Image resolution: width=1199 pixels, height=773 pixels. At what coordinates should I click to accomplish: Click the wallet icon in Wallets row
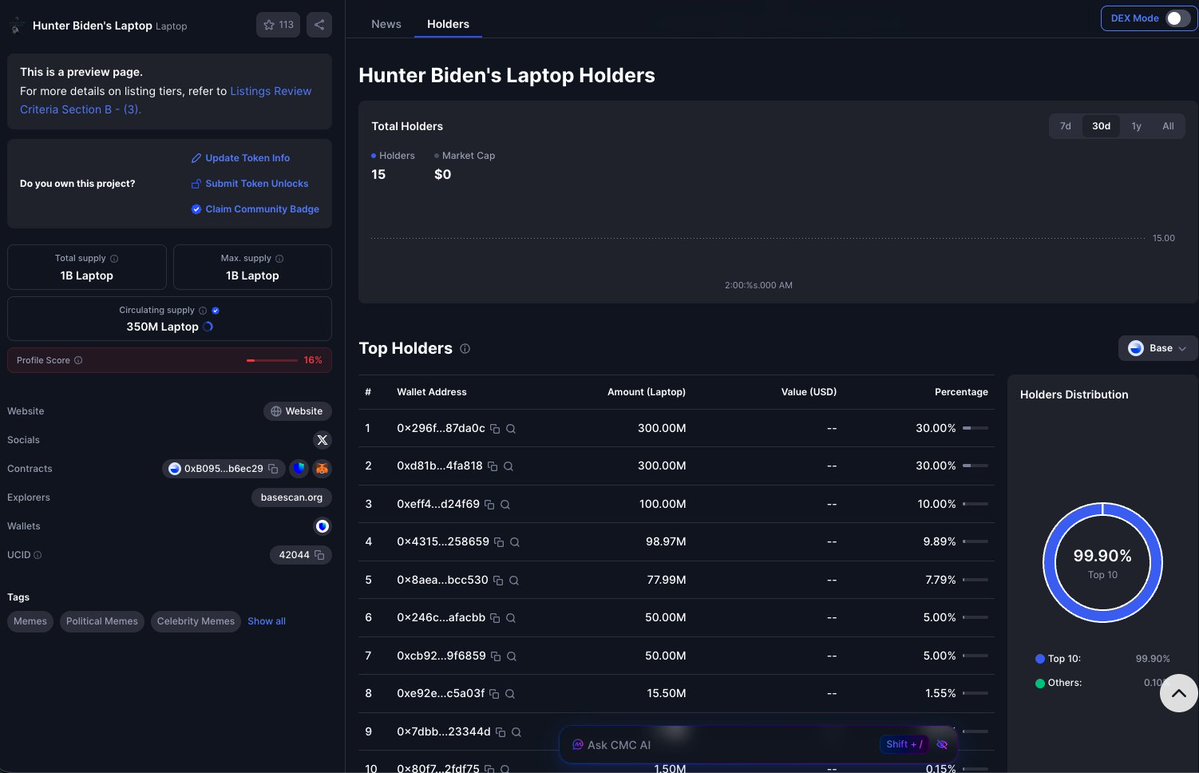322,526
